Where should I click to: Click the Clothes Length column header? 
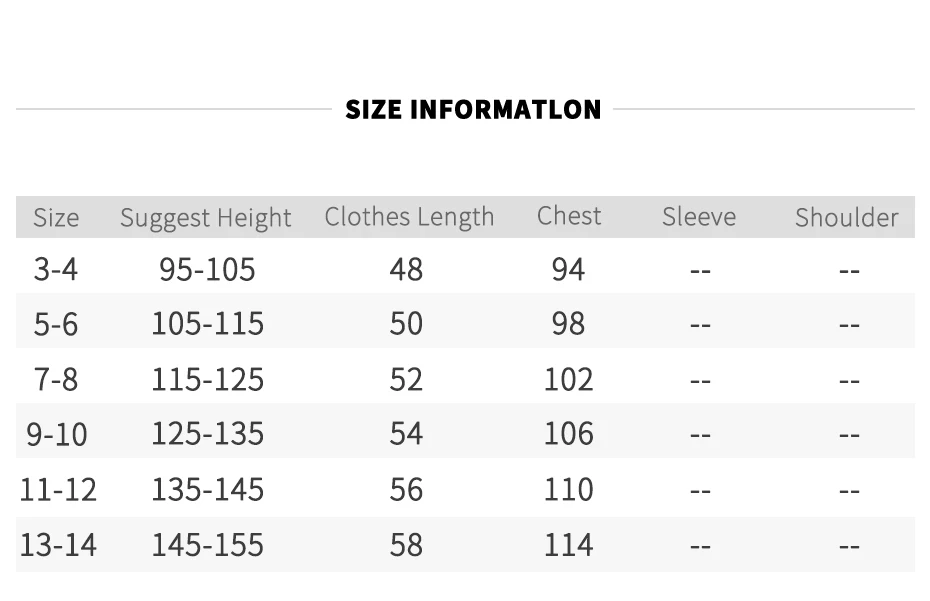tap(409, 217)
